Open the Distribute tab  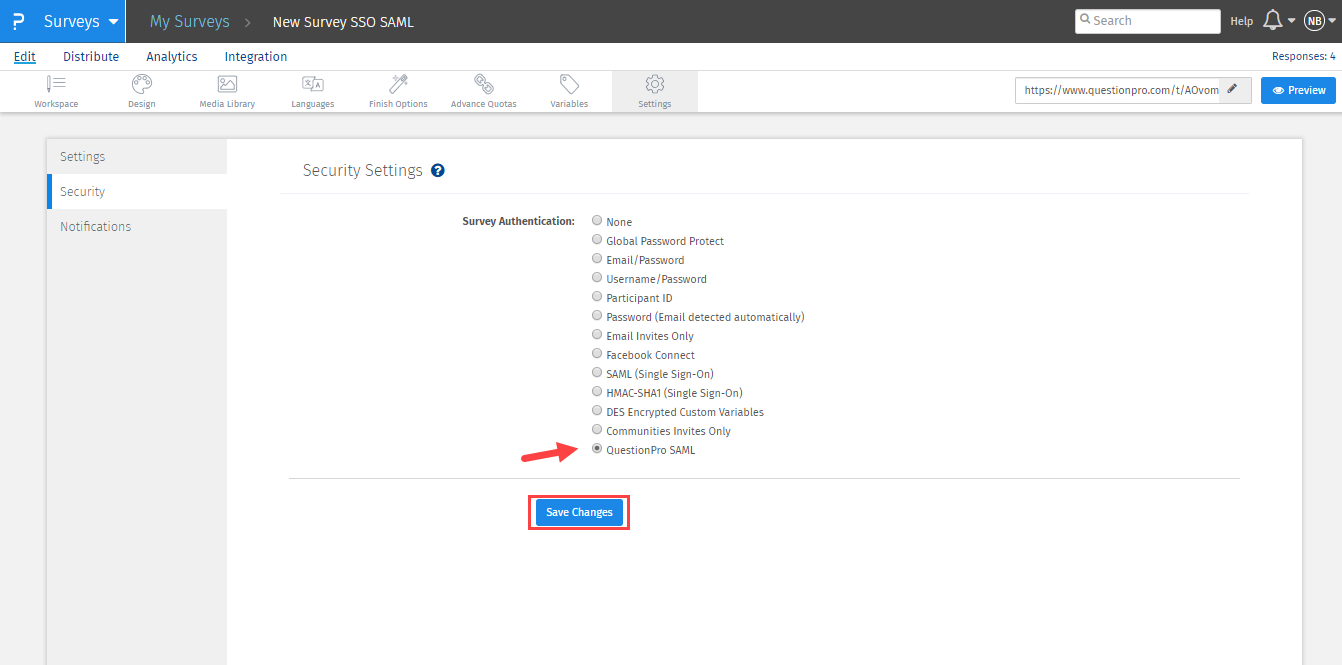90,56
